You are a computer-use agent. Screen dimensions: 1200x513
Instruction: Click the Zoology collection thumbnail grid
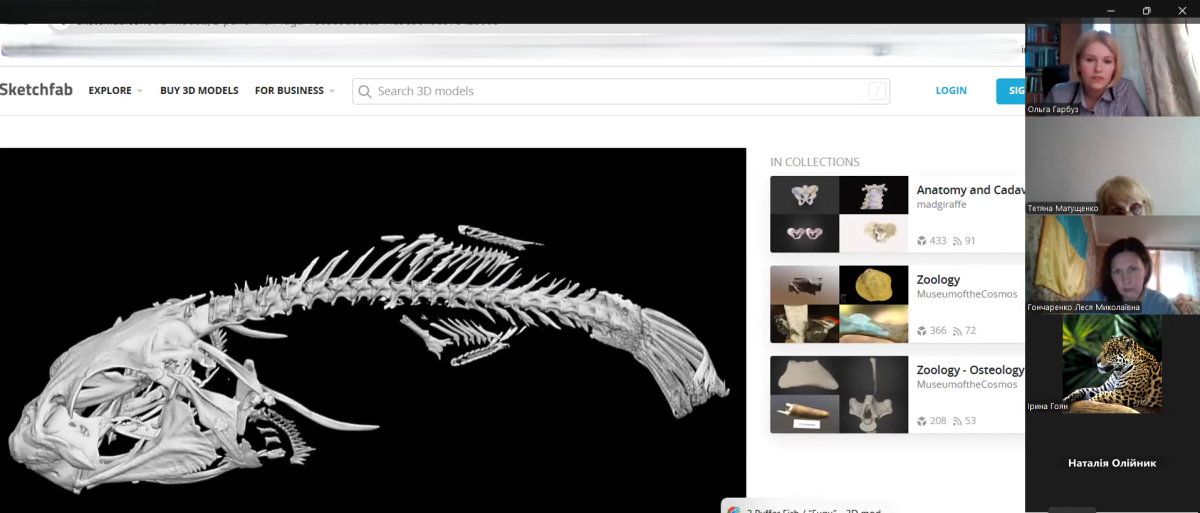point(839,304)
